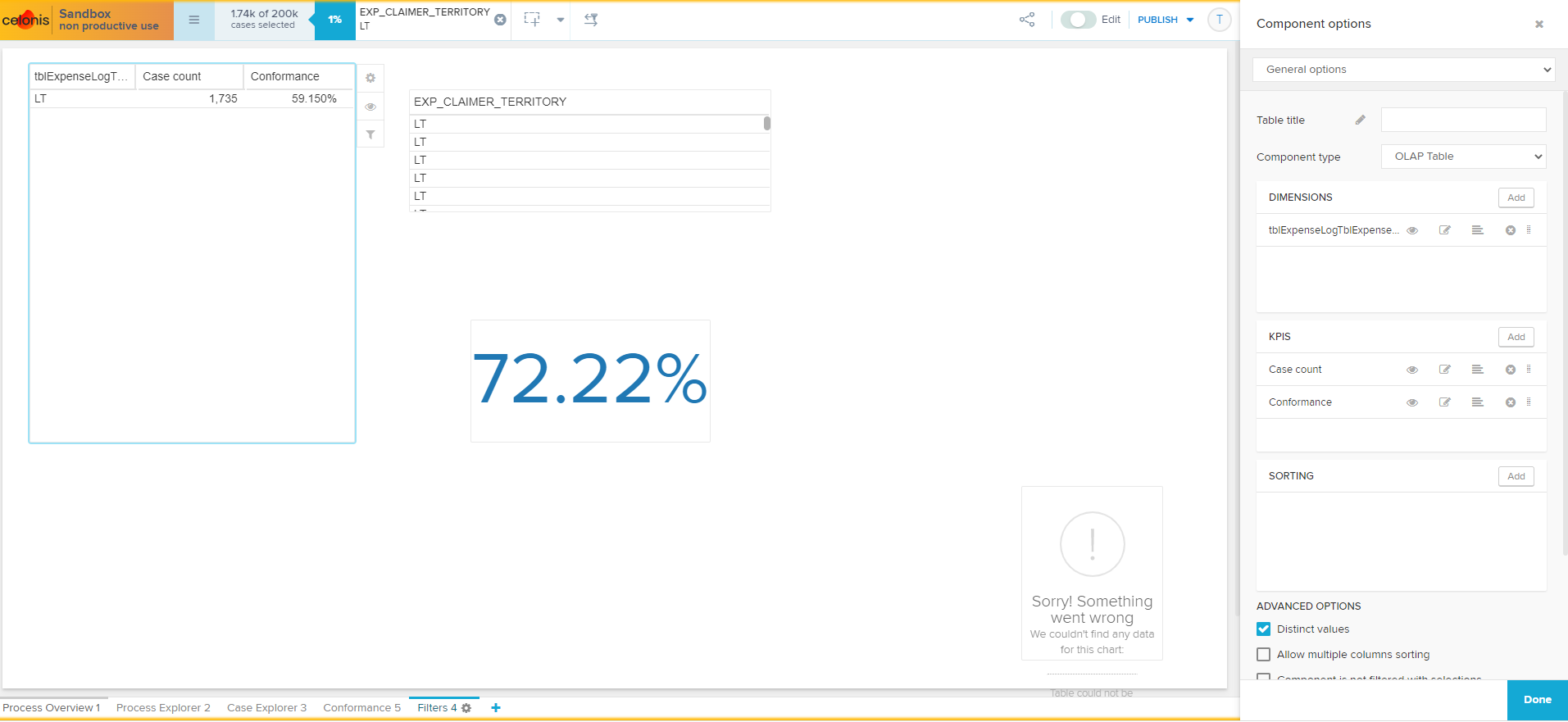Click the Table title pencil icon
The height and width of the screenshot is (722, 1568).
(1360, 120)
